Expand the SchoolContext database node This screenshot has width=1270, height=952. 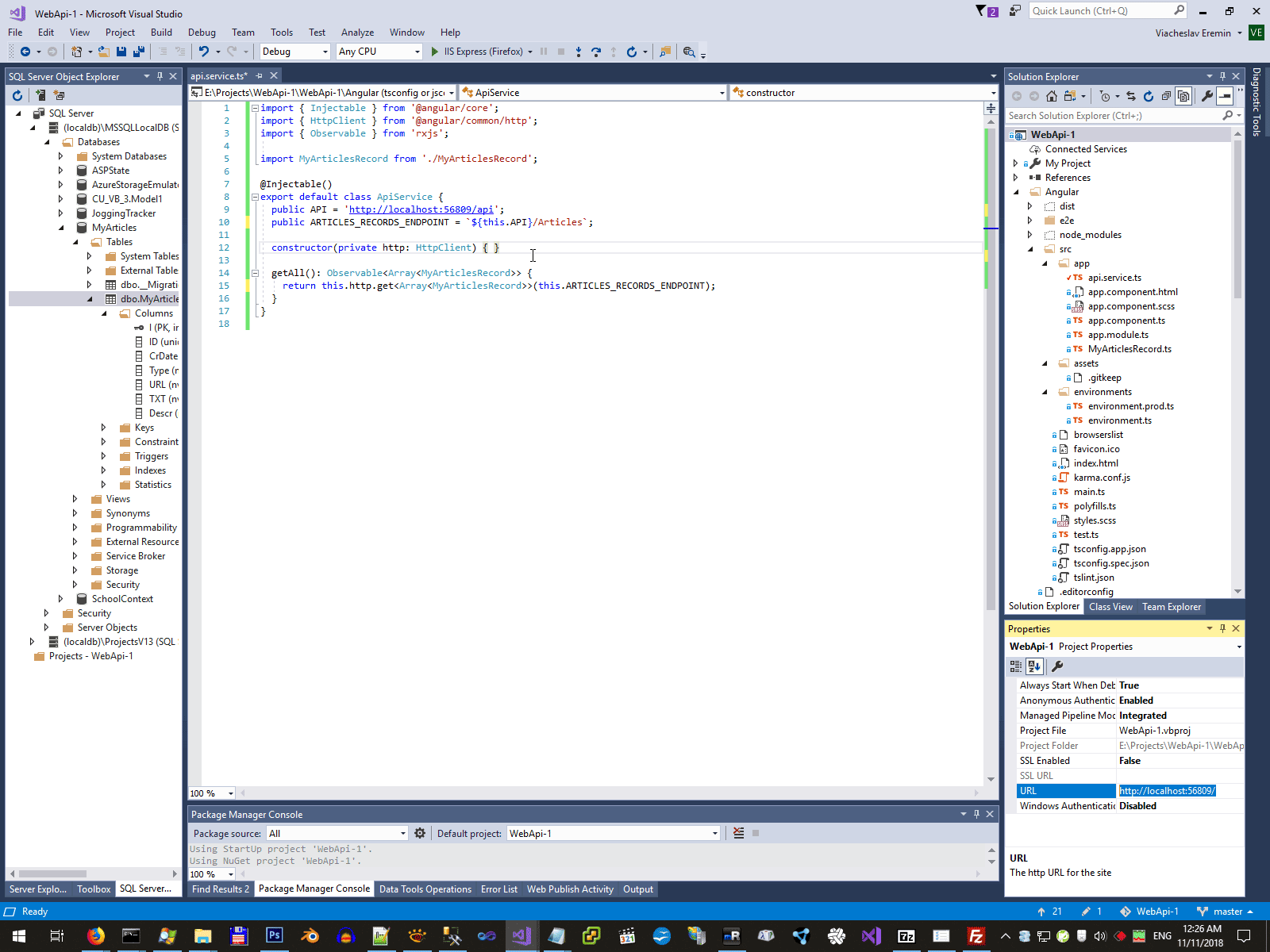(x=60, y=599)
